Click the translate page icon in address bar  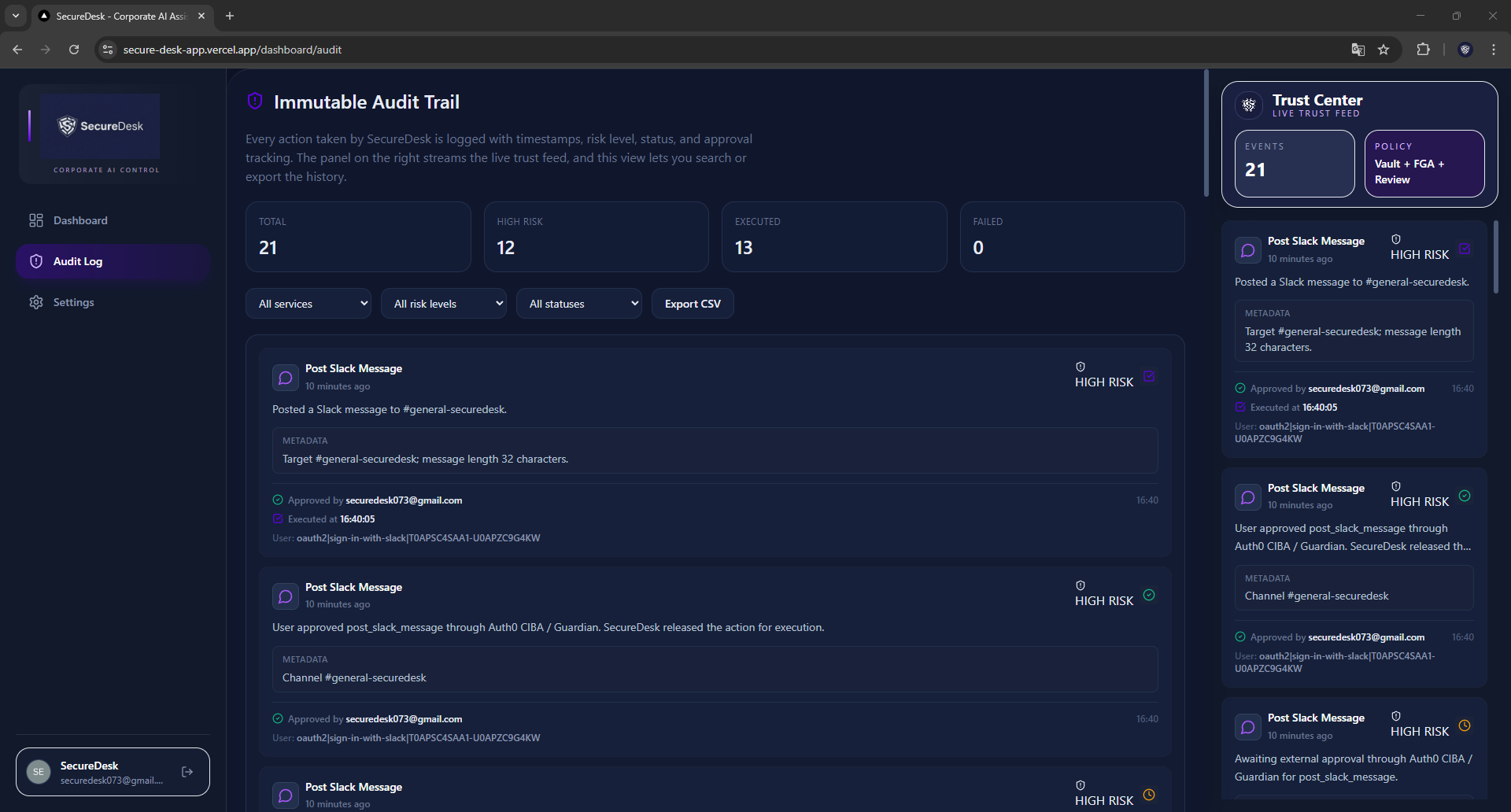(x=1358, y=50)
